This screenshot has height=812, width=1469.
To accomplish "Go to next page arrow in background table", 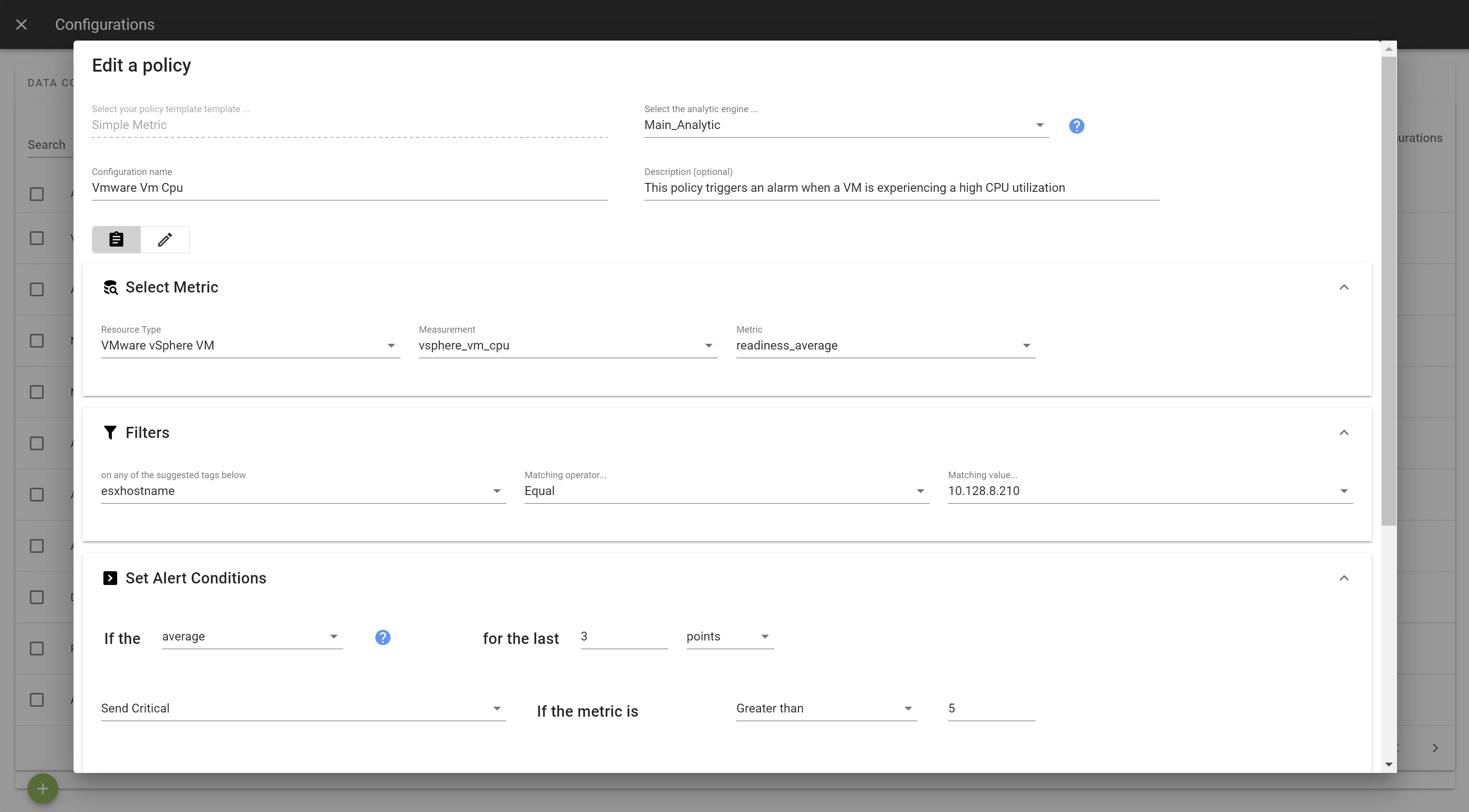I will (1435, 748).
